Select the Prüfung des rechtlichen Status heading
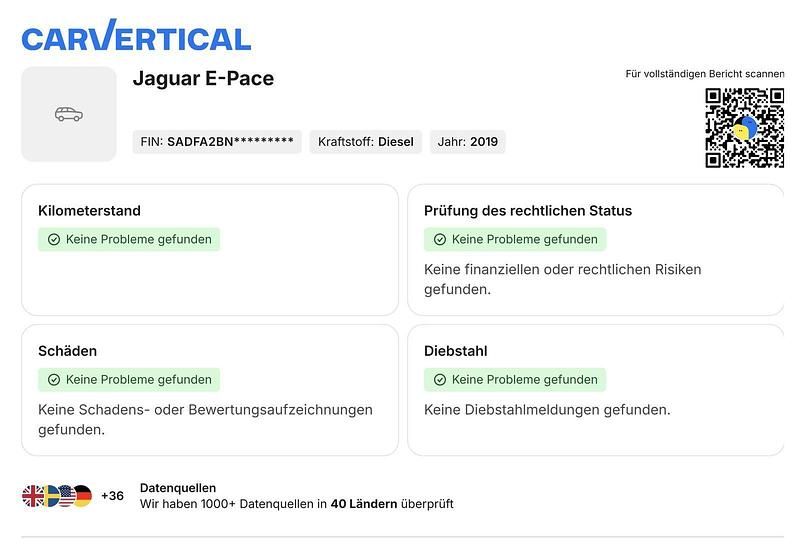Viewport: 800px width, 555px height. pos(527,211)
